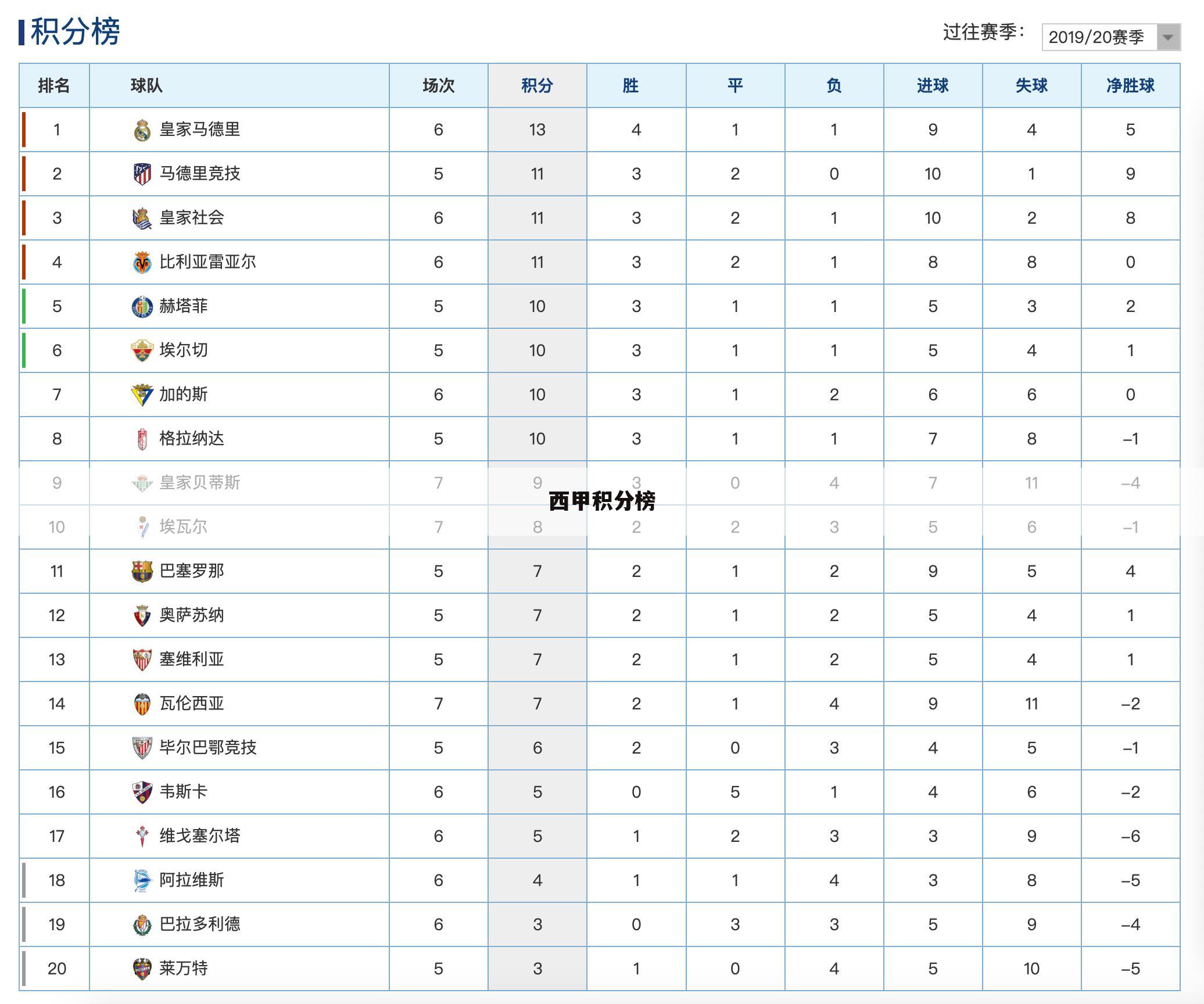Open team link 格拉纳达
The height and width of the screenshot is (1004, 1204).
click(x=192, y=438)
